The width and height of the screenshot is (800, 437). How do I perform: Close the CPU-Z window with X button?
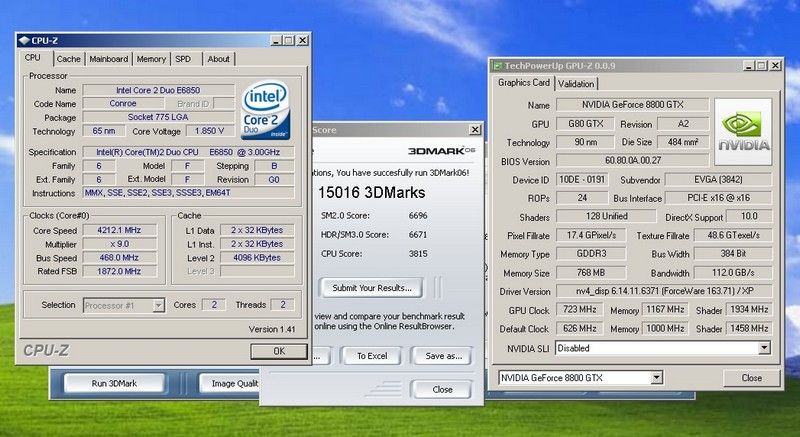click(x=302, y=40)
